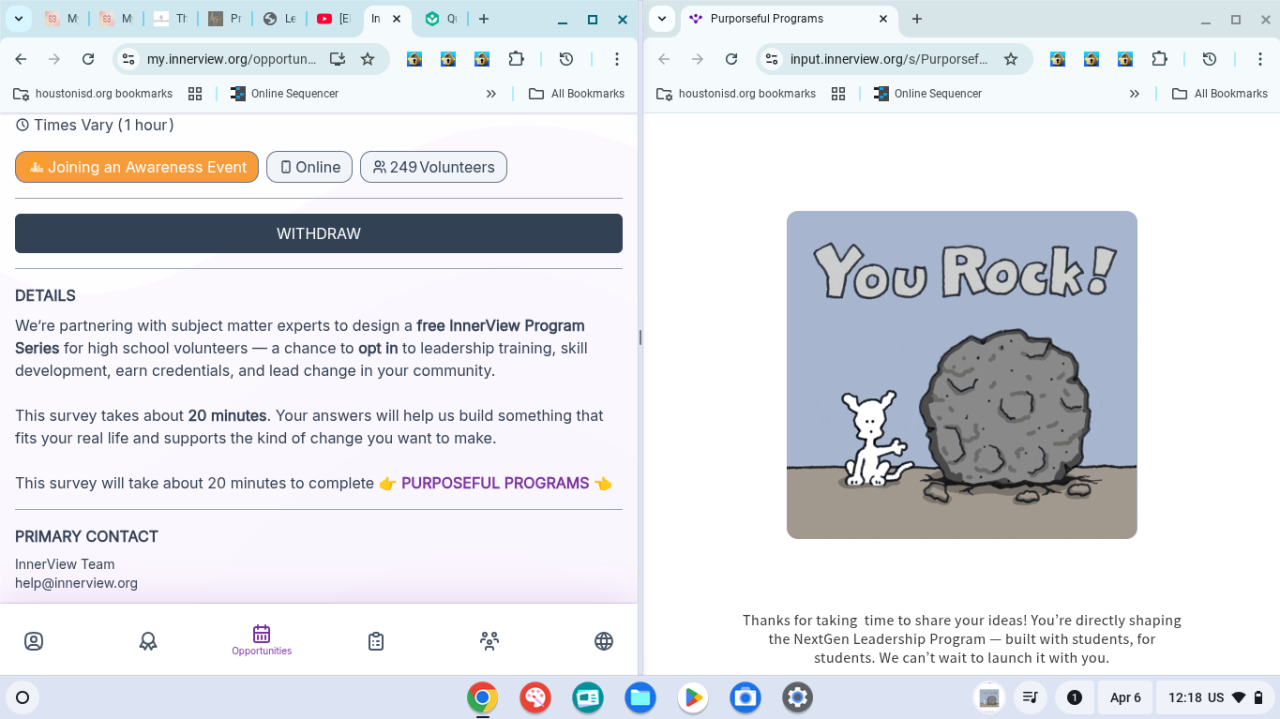Open Extensions puzzle icon in right window
The image size is (1280, 719).
pos(1159,59)
